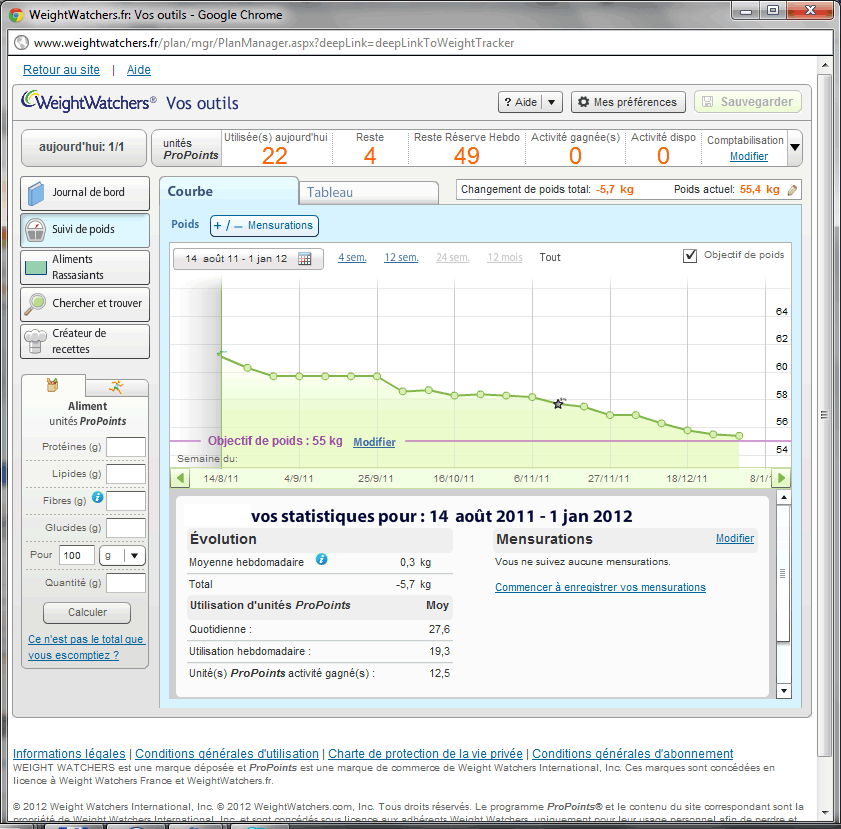Click the Pour 100 input field

[x=77, y=556]
